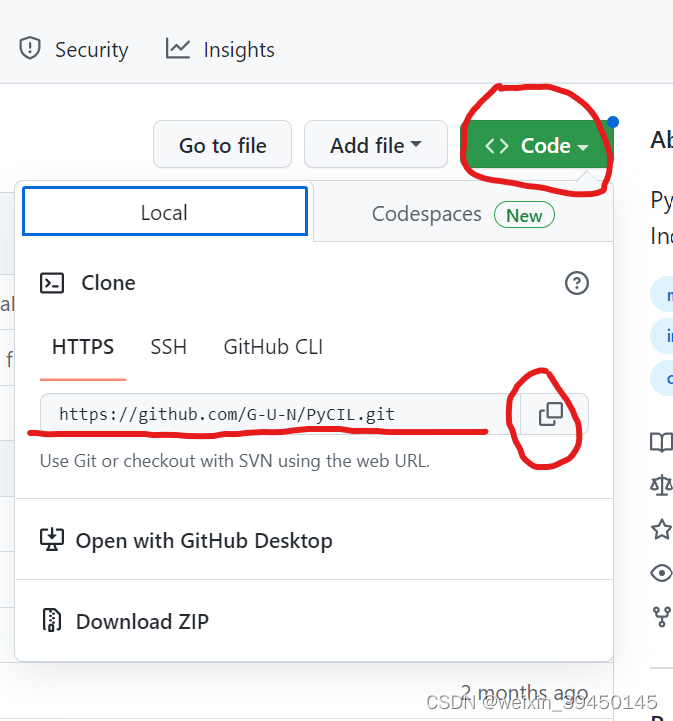Click the code brackets icon on Code button

(x=496, y=146)
